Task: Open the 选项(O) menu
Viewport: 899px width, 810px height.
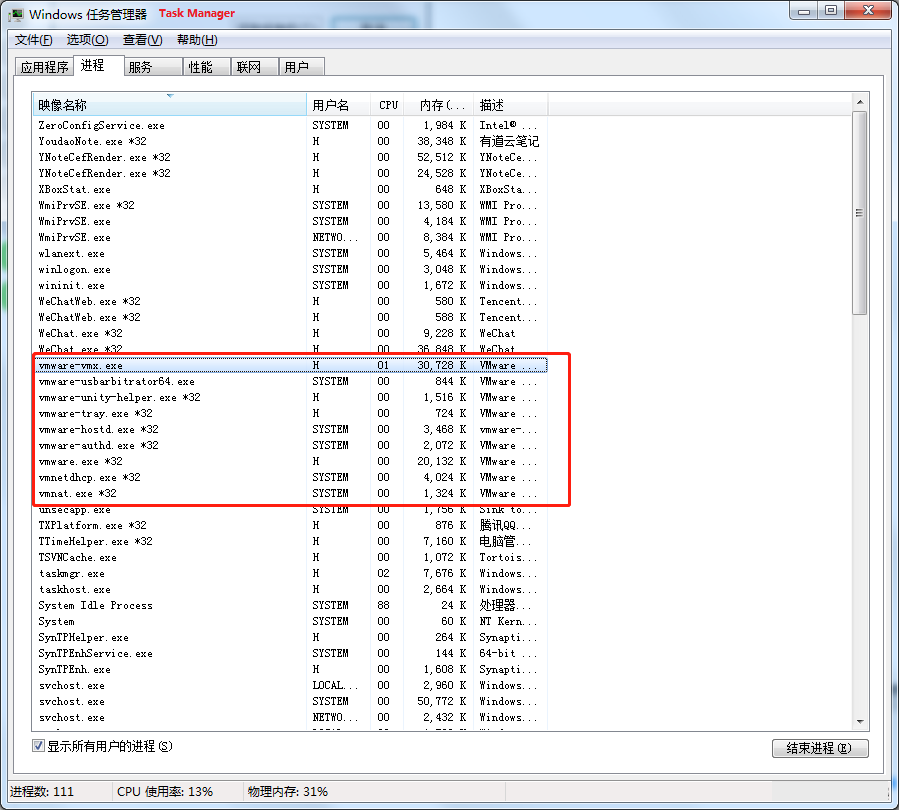Action: click(x=87, y=40)
